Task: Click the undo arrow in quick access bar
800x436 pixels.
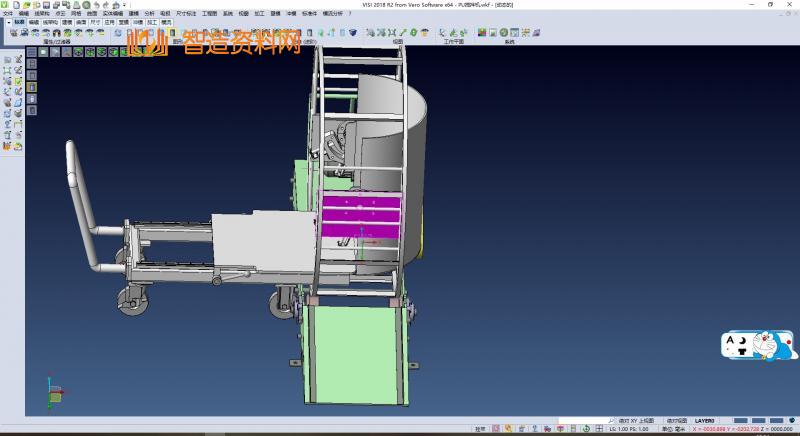Action: pyautogui.click(x=95, y=5)
